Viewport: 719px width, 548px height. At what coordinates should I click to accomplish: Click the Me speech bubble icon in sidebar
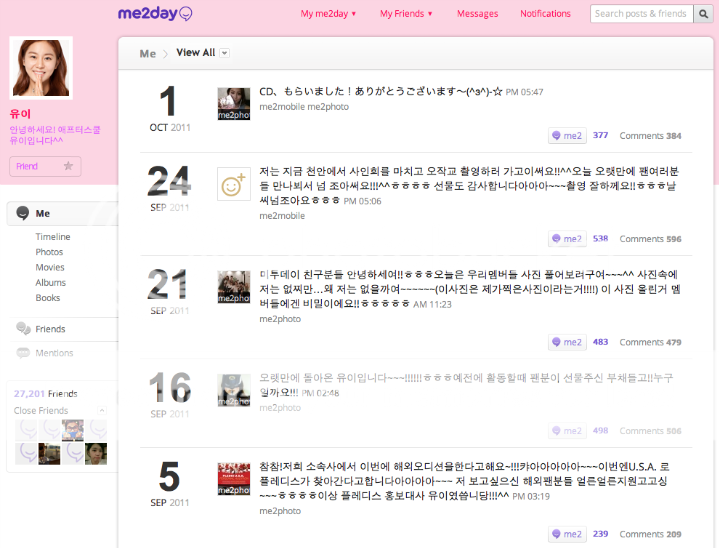pos(22,213)
